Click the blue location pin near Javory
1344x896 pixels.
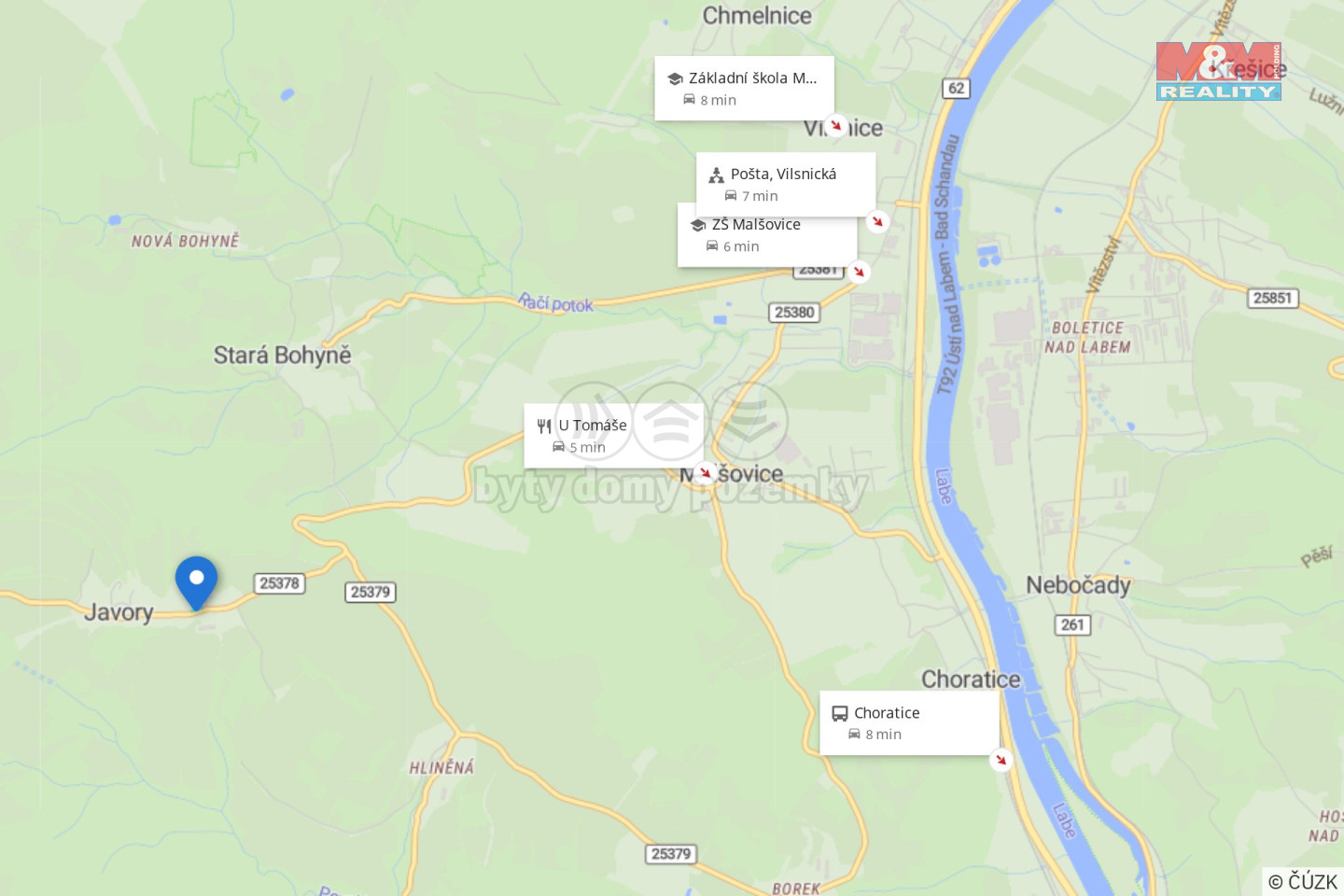[x=196, y=583]
